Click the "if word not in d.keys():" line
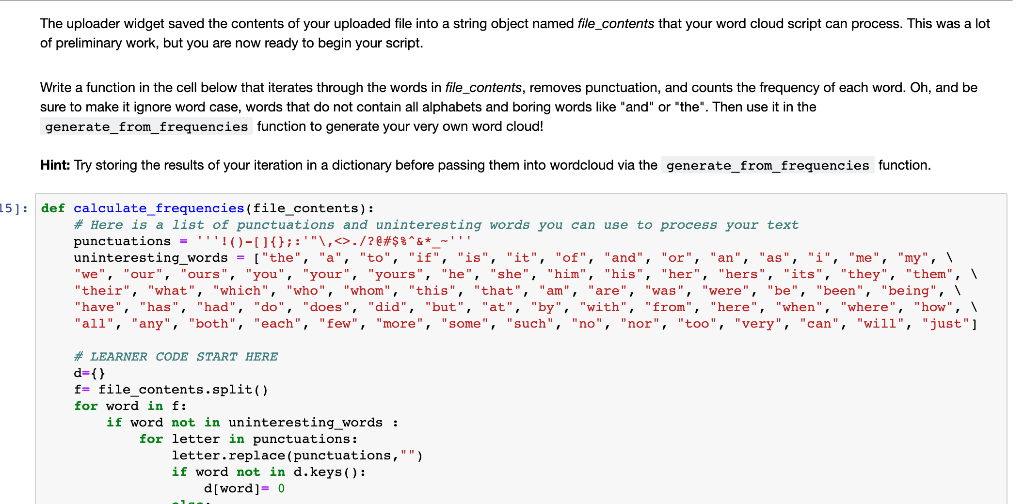 [268, 471]
